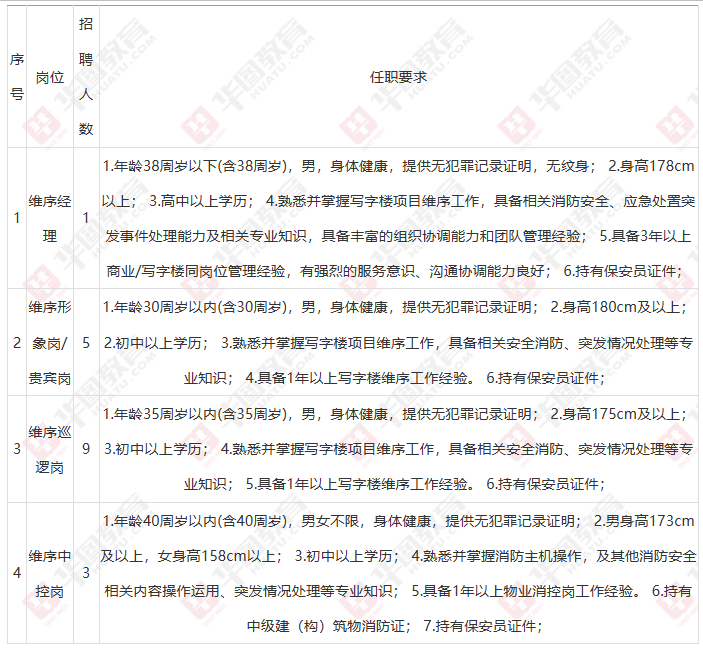
Task: Click the text 年龄30周岁以内(含30周岁)
Action: 200,307
